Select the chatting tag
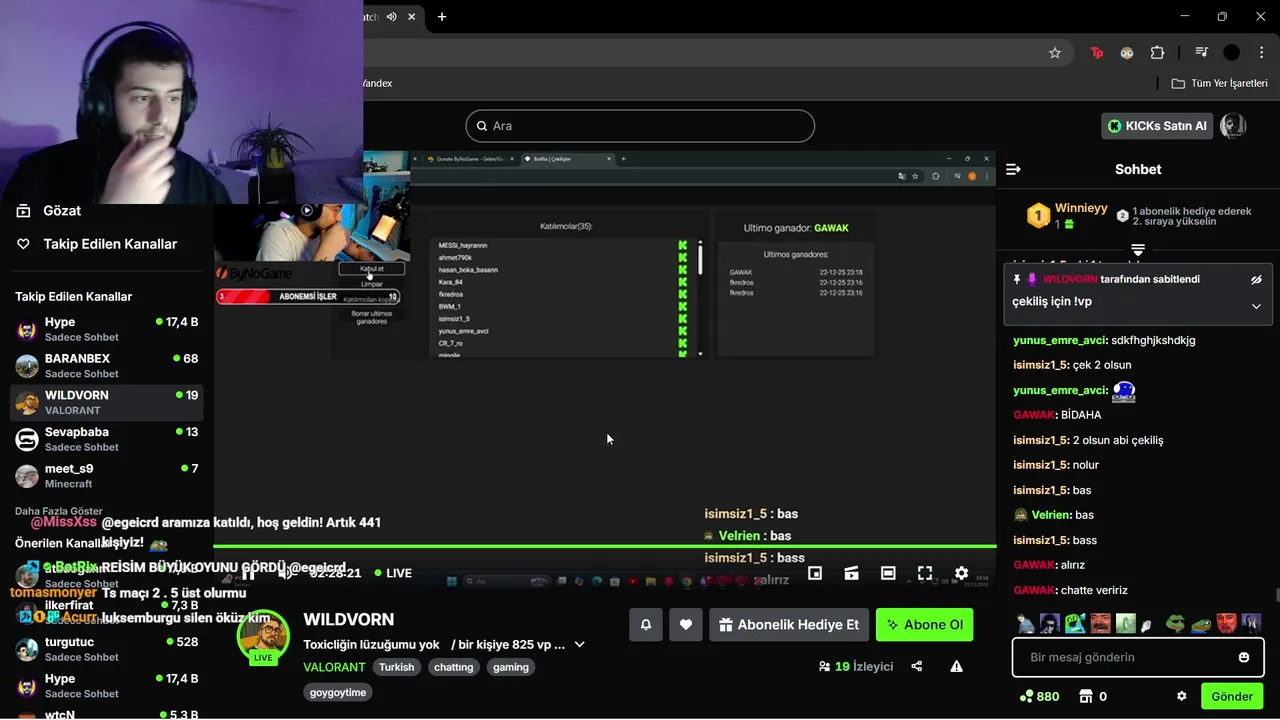 tap(454, 667)
